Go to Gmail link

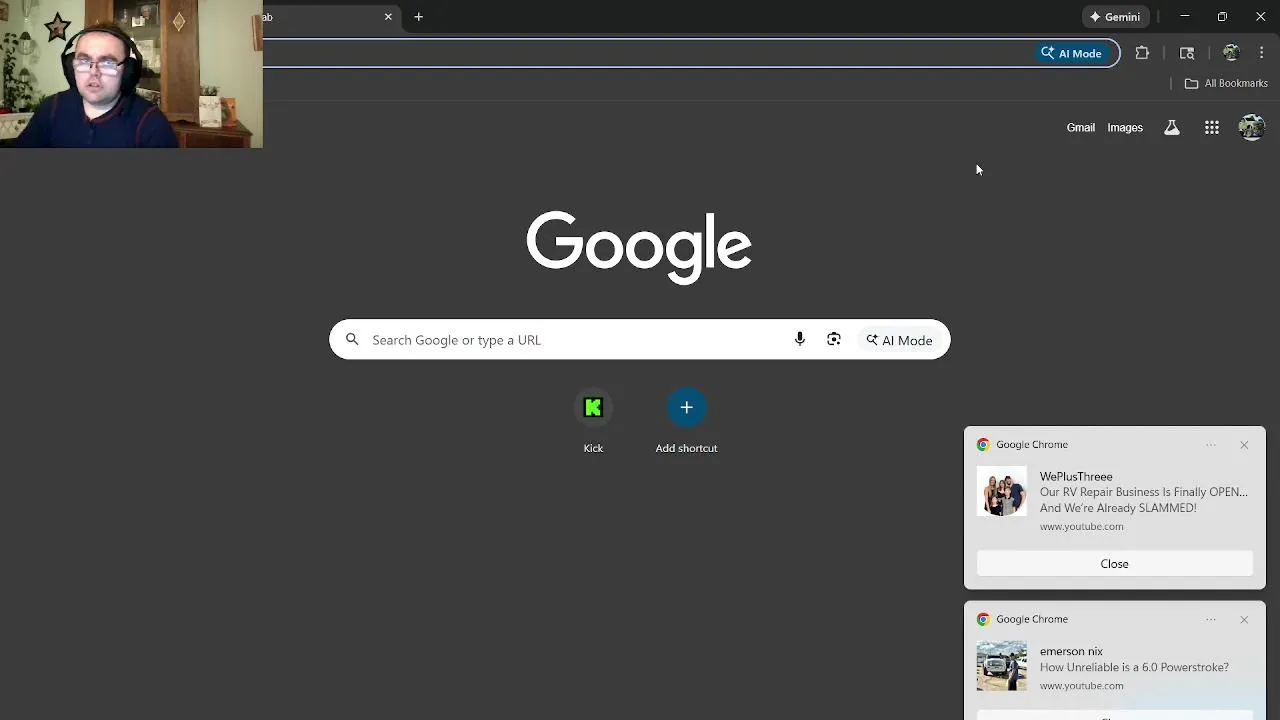[1080, 128]
